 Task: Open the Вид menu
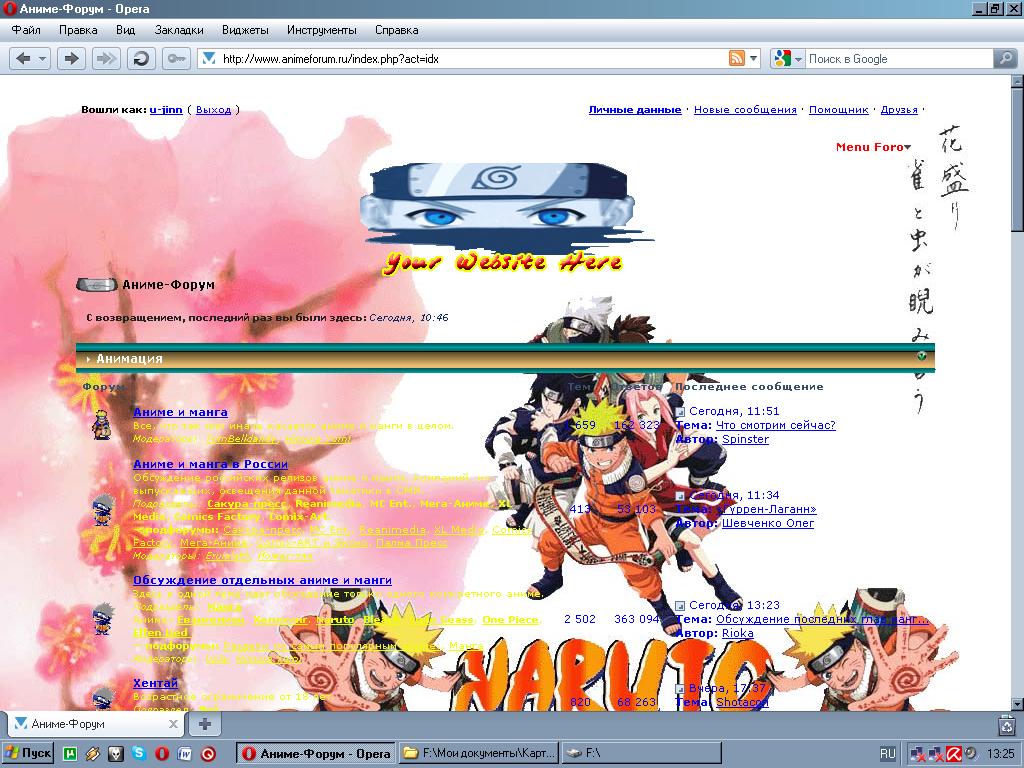click(x=125, y=30)
